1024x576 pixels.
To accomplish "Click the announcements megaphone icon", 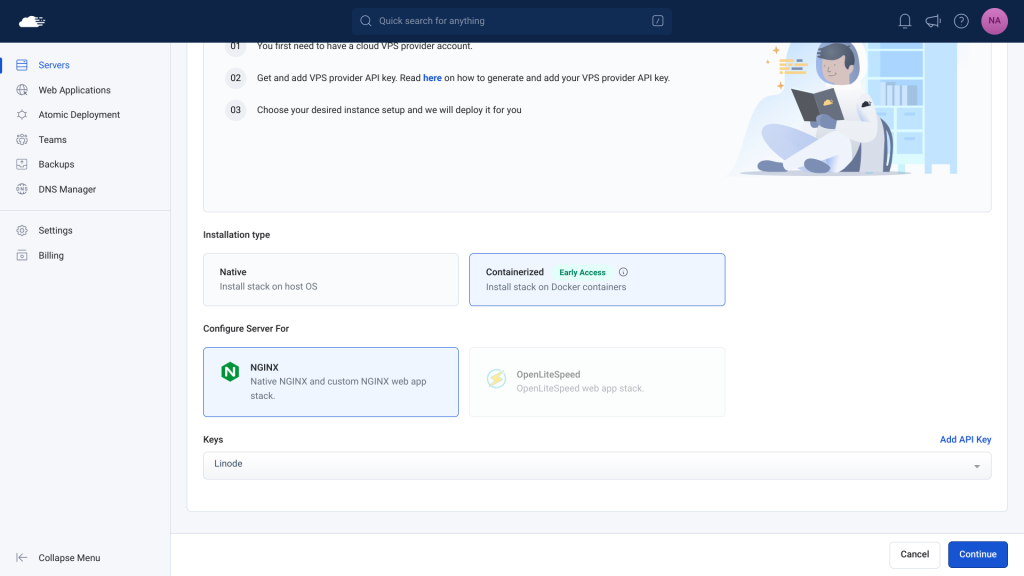I will pos(933,21).
